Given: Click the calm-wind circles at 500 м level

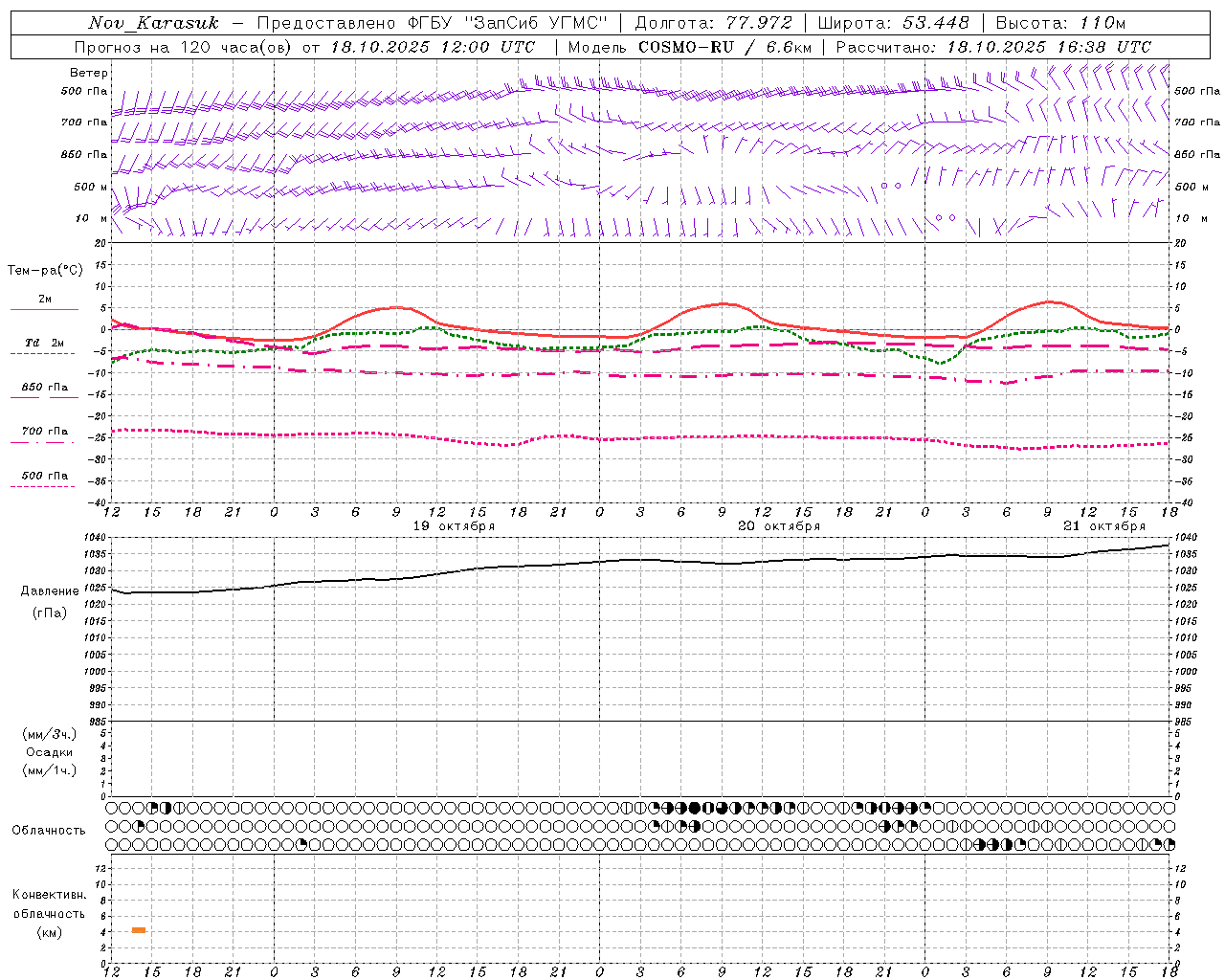Looking at the screenshot, I should (891, 186).
